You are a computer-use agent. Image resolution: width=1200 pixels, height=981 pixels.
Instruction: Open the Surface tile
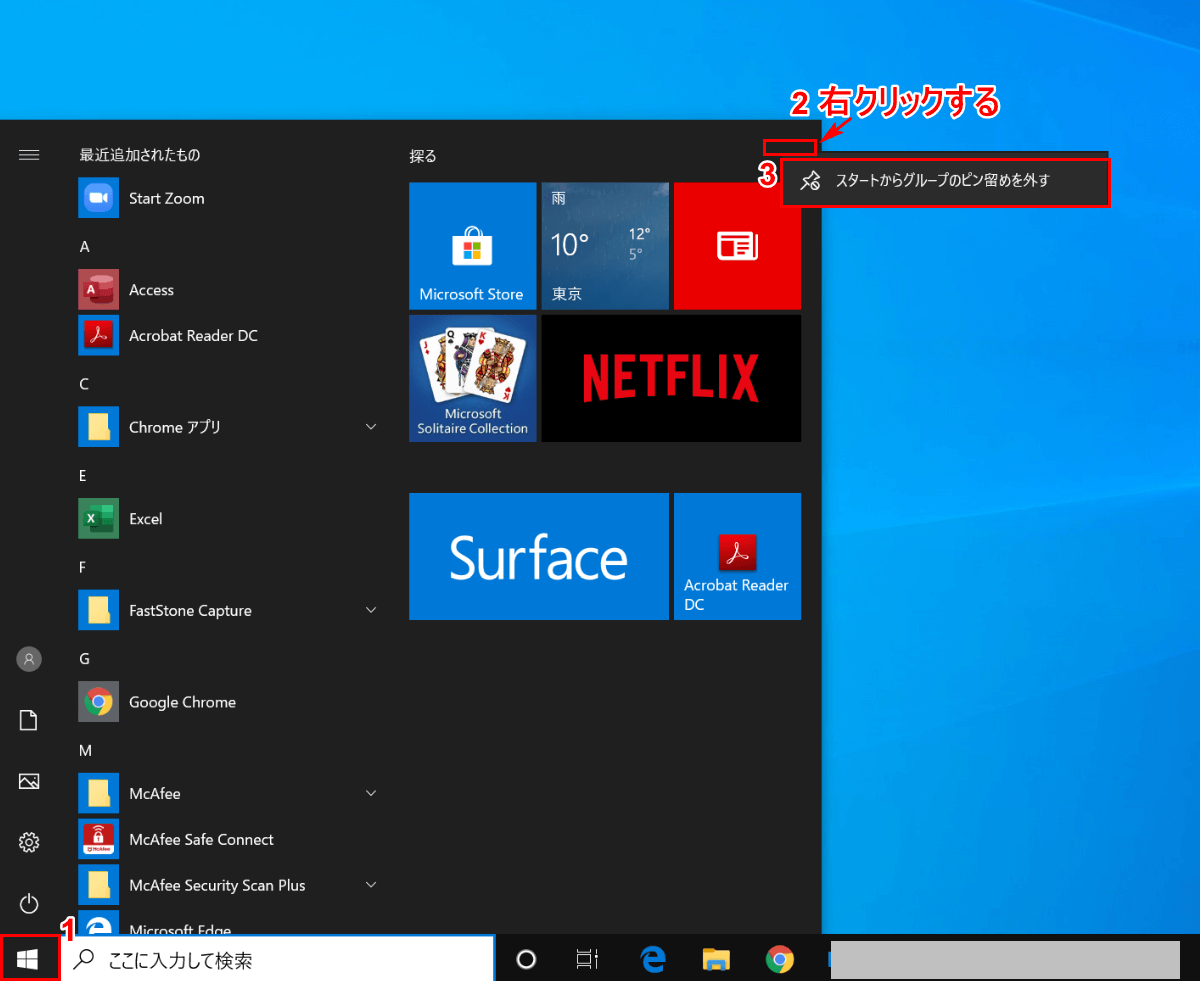coord(538,556)
